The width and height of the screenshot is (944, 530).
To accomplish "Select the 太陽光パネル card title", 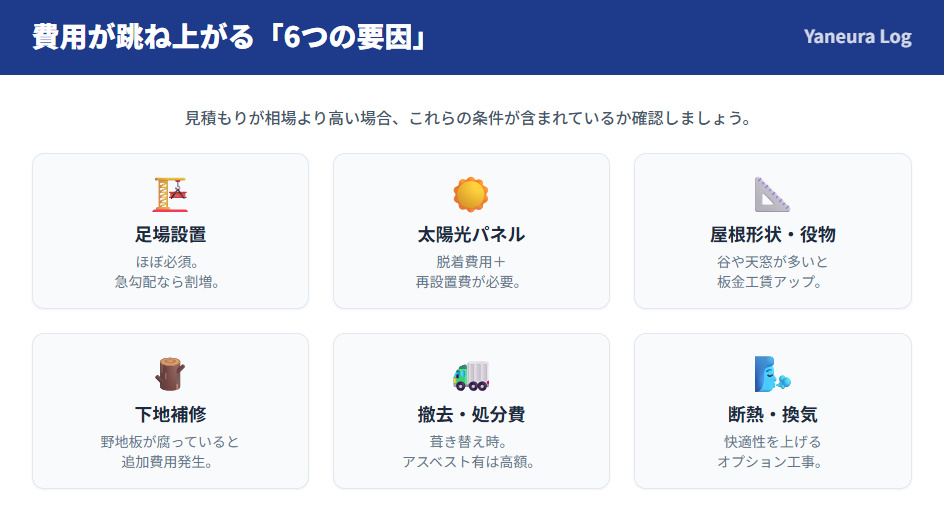I will tap(471, 235).
